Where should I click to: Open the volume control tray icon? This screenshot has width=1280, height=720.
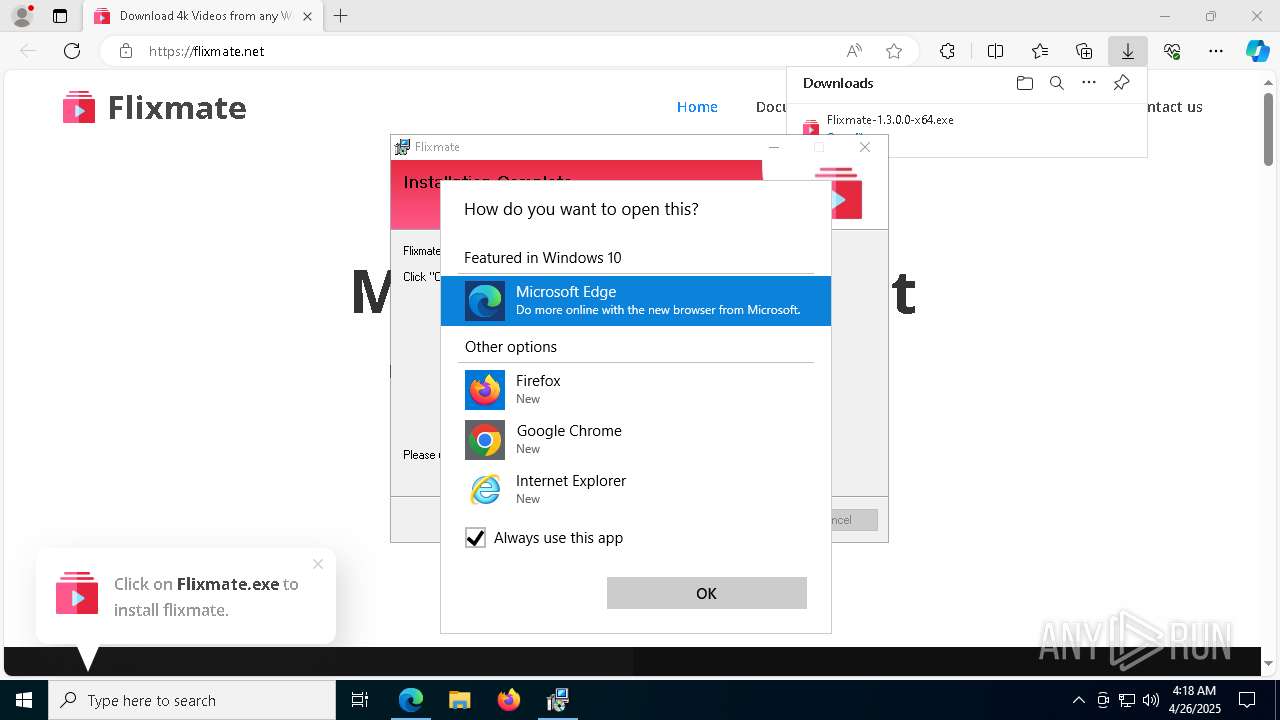pyautogui.click(x=1151, y=700)
